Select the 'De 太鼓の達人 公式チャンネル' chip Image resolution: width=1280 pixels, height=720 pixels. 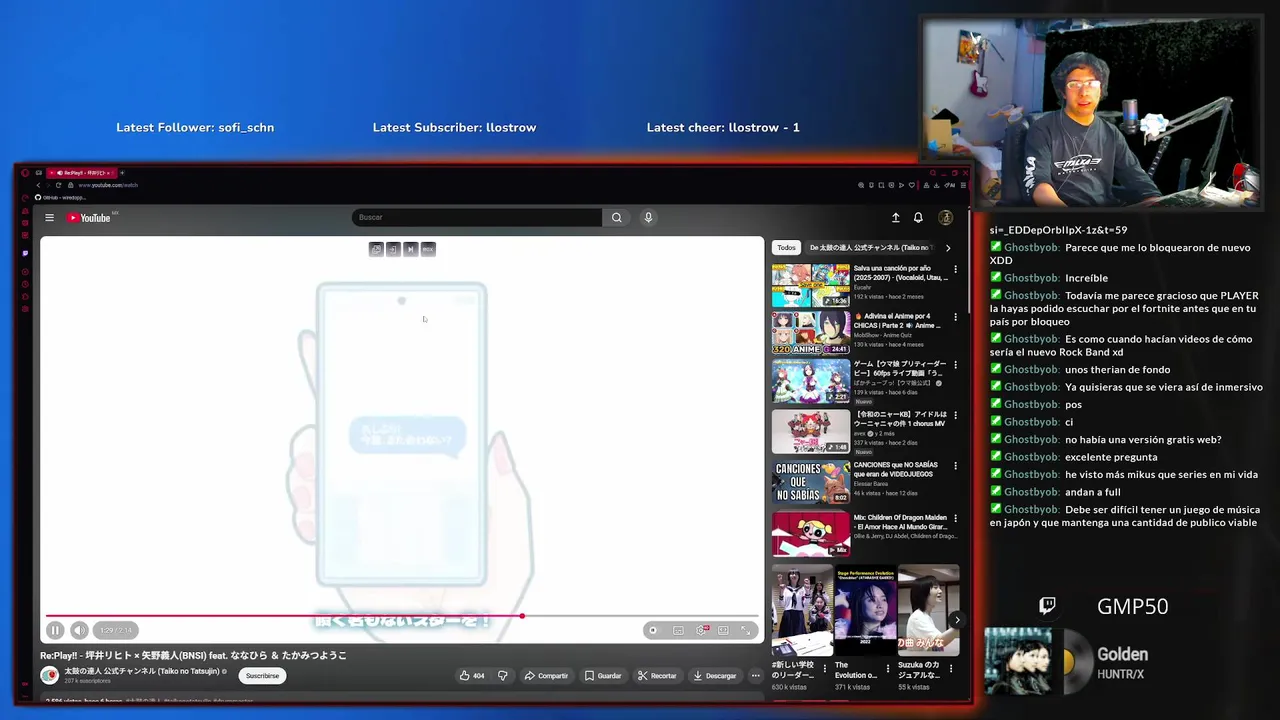pyautogui.click(x=869, y=248)
